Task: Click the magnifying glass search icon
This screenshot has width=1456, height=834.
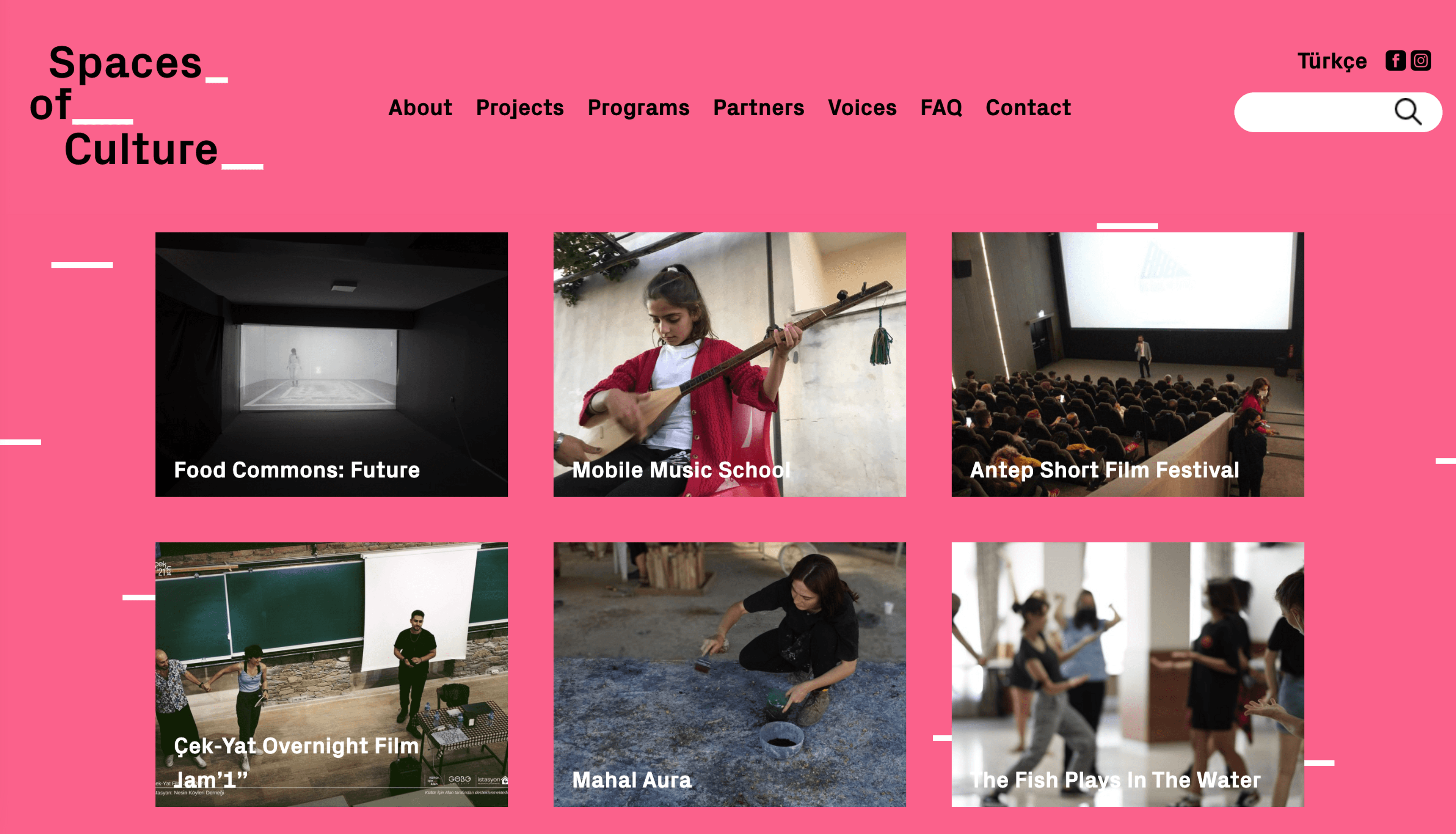Action: pyautogui.click(x=1407, y=112)
